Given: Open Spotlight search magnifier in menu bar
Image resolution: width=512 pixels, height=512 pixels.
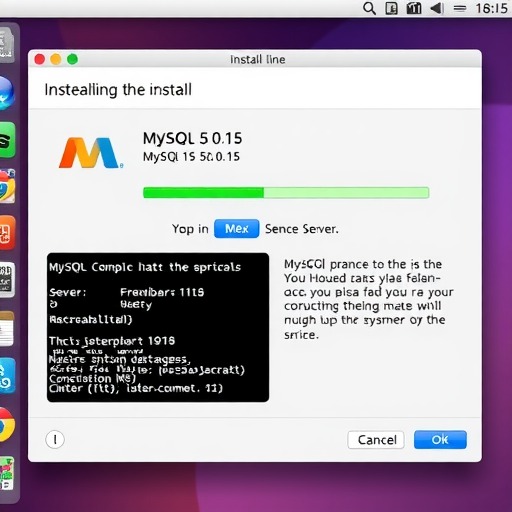Looking at the screenshot, I should (369, 8).
